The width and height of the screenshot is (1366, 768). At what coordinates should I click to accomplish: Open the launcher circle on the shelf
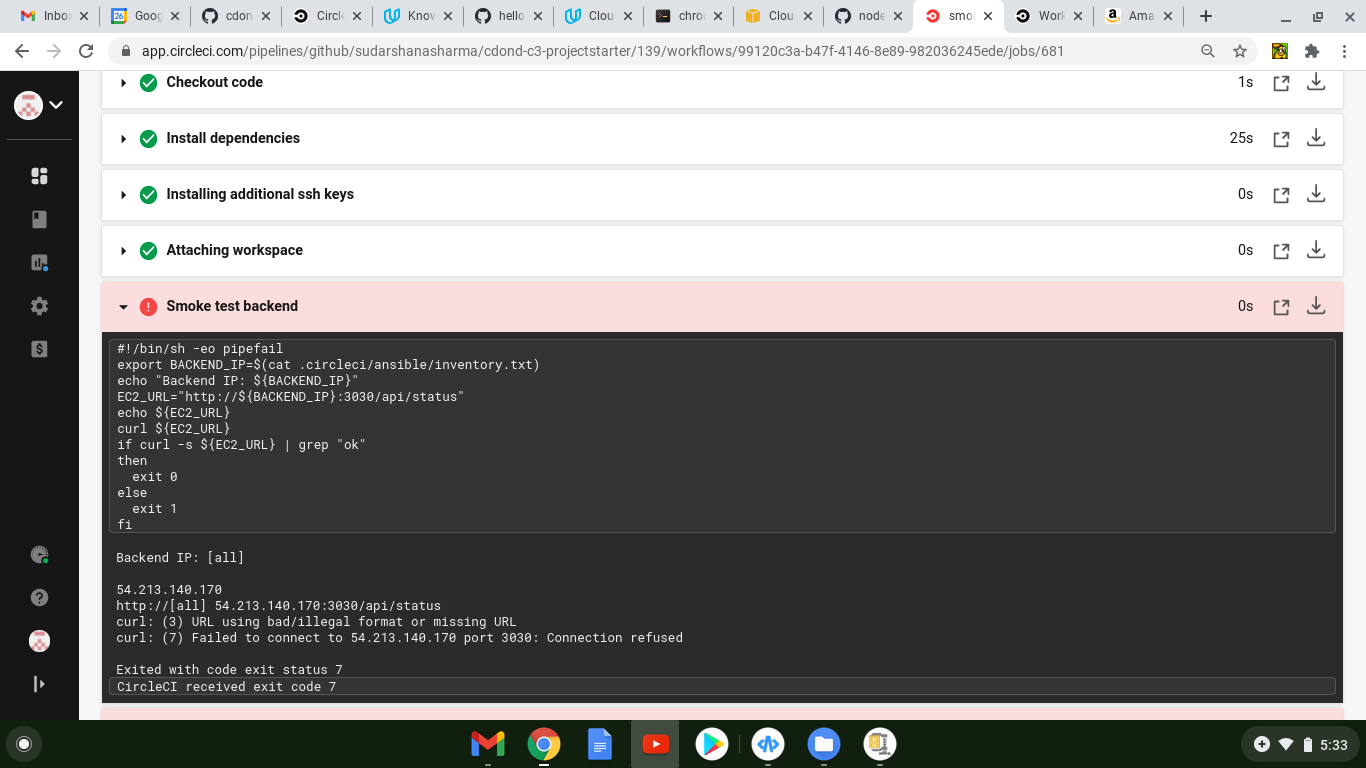pos(24,744)
